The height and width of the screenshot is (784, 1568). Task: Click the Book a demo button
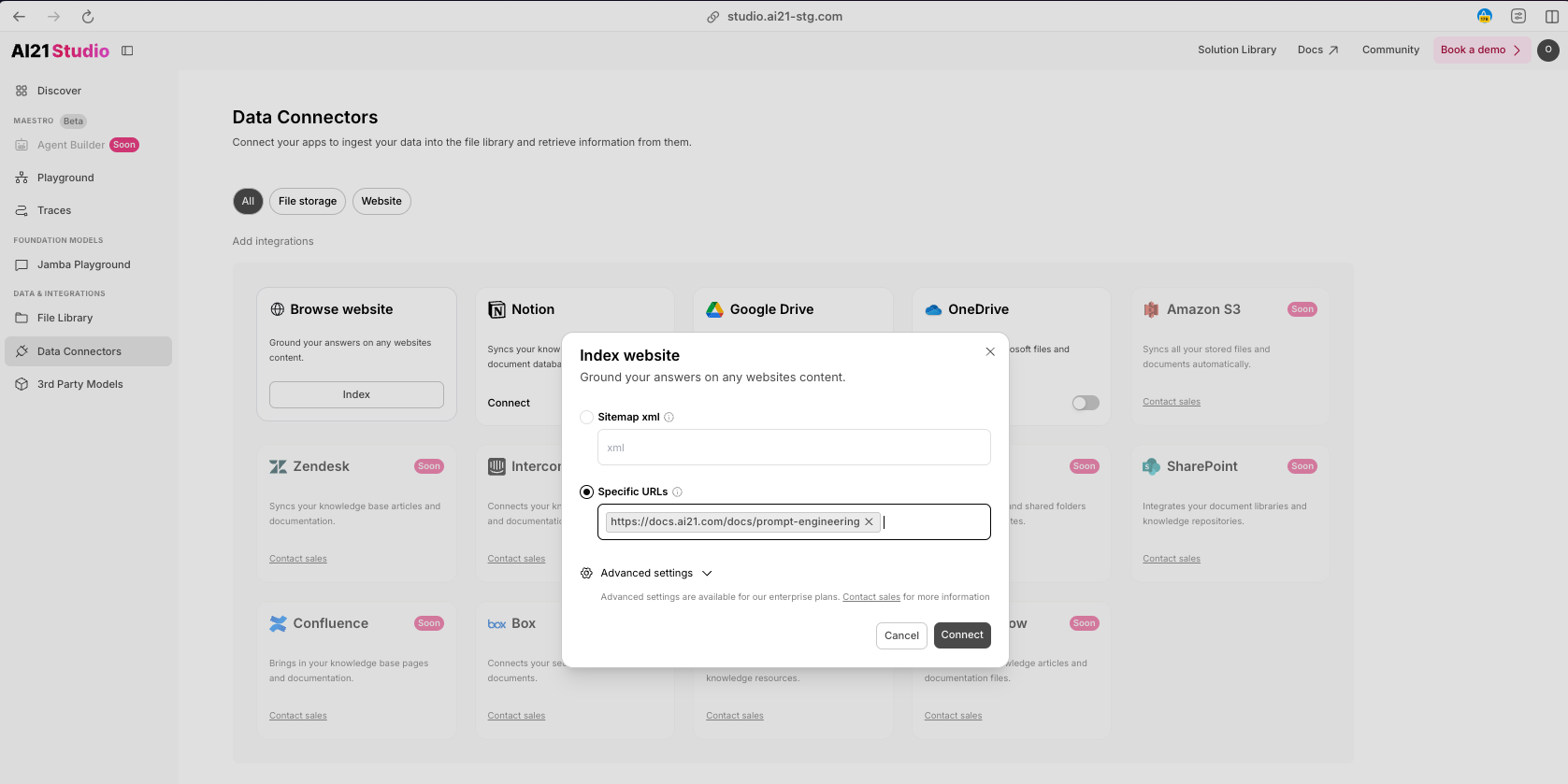coord(1481,50)
